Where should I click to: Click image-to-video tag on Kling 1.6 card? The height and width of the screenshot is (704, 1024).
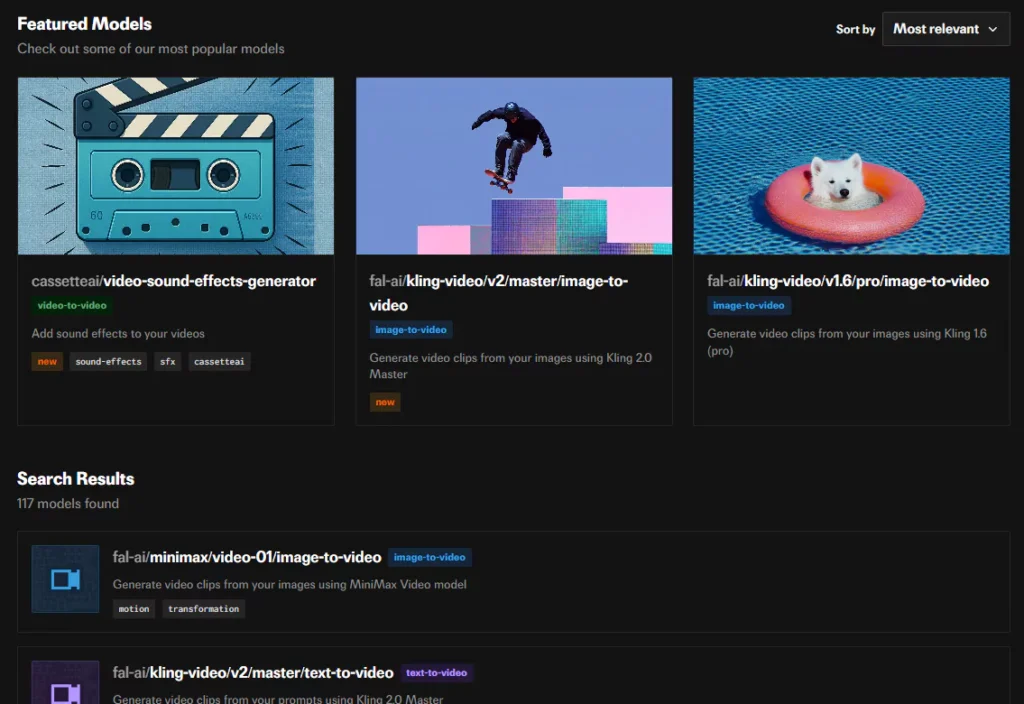point(749,306)
